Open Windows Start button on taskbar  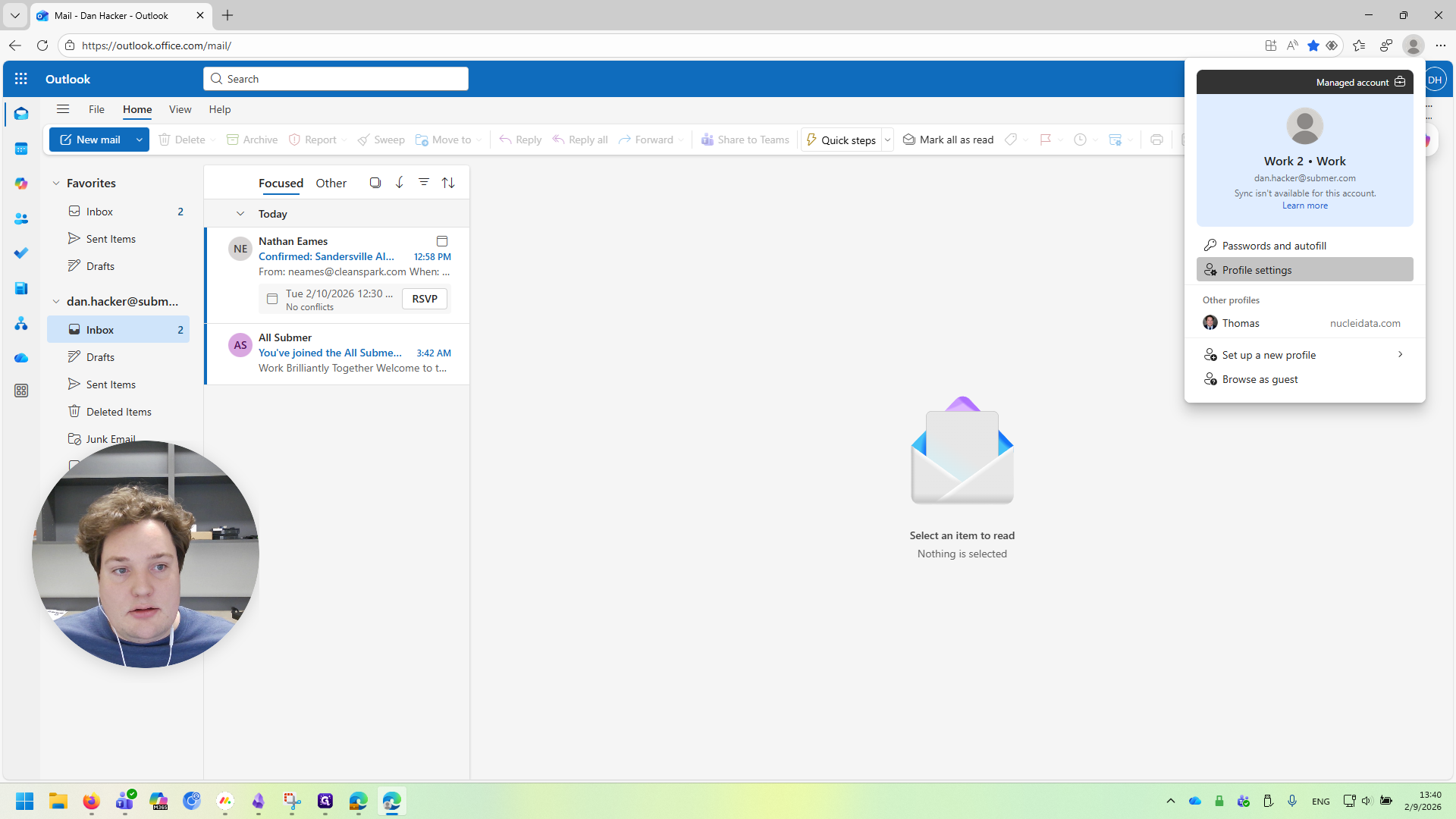tap(24, 801)
